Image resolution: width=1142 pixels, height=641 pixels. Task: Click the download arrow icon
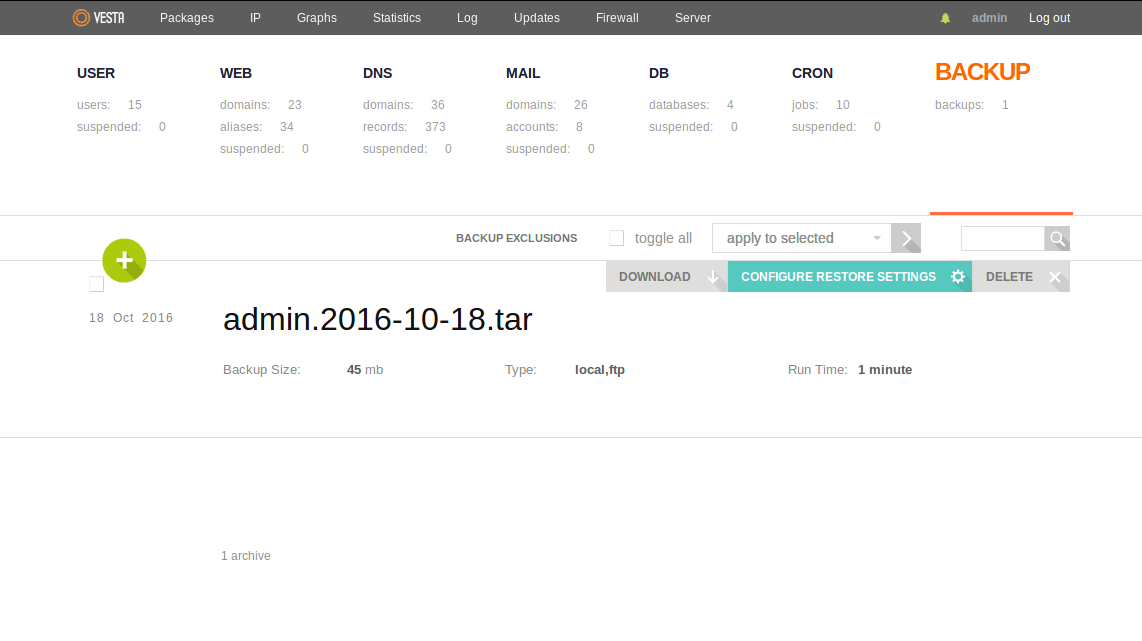tap(713, 277)
